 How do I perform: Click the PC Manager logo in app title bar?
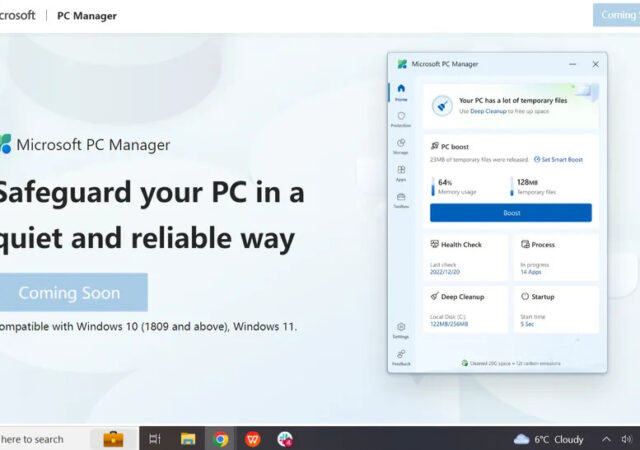point(402,64)
